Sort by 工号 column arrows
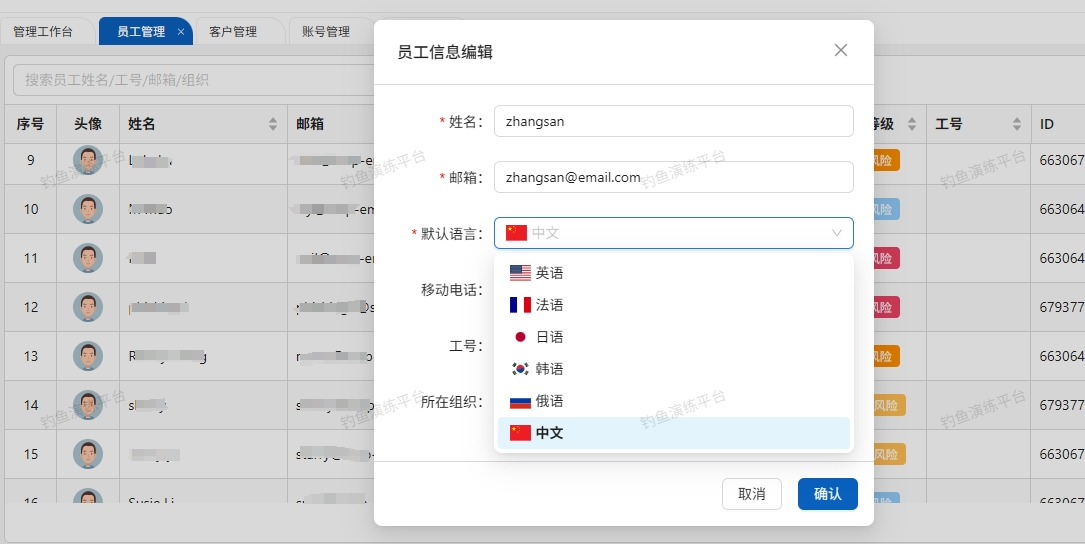Viewport: 1085px width, 544px height. pyautogui.click(x=1017, y=125)
